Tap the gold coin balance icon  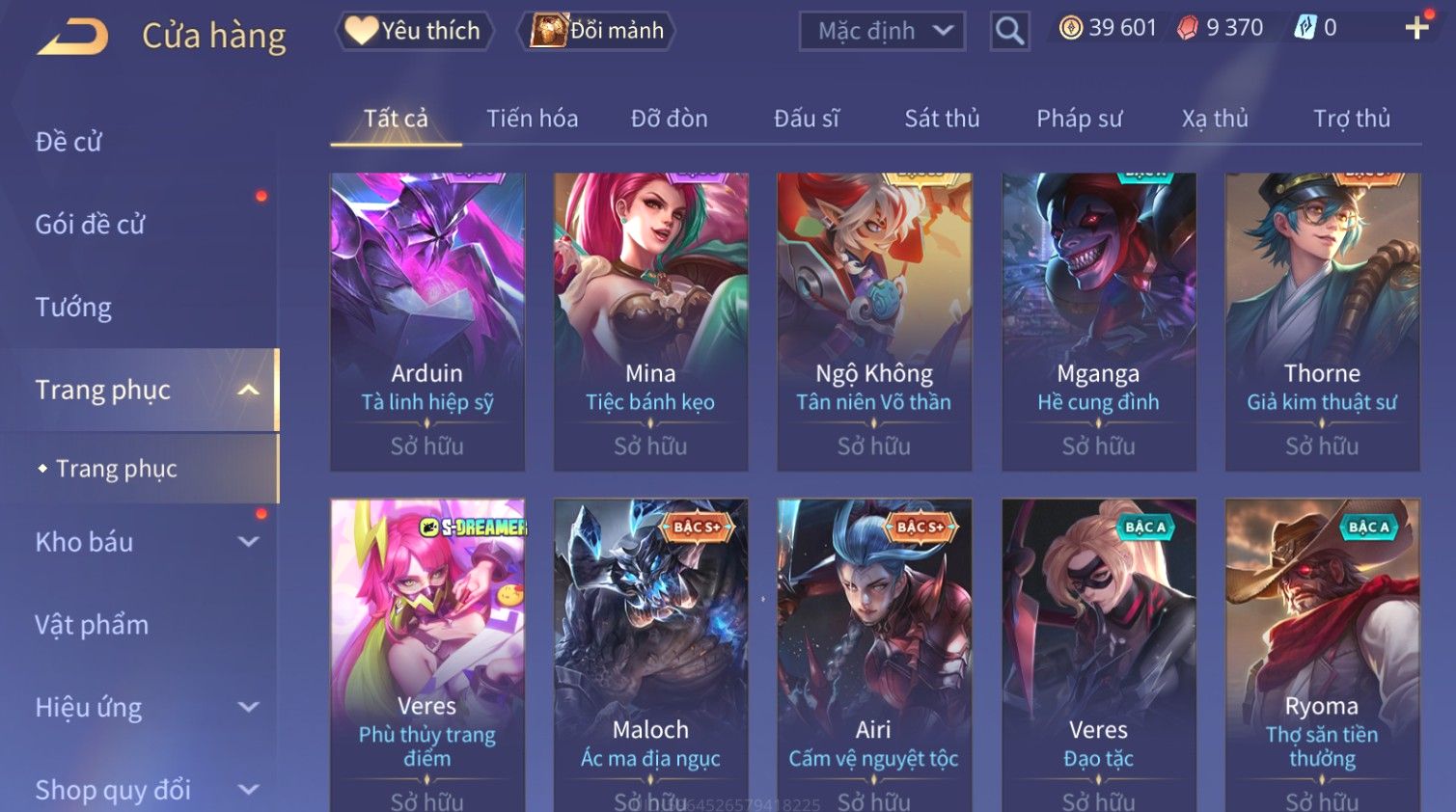click(x=1070, y=28)
